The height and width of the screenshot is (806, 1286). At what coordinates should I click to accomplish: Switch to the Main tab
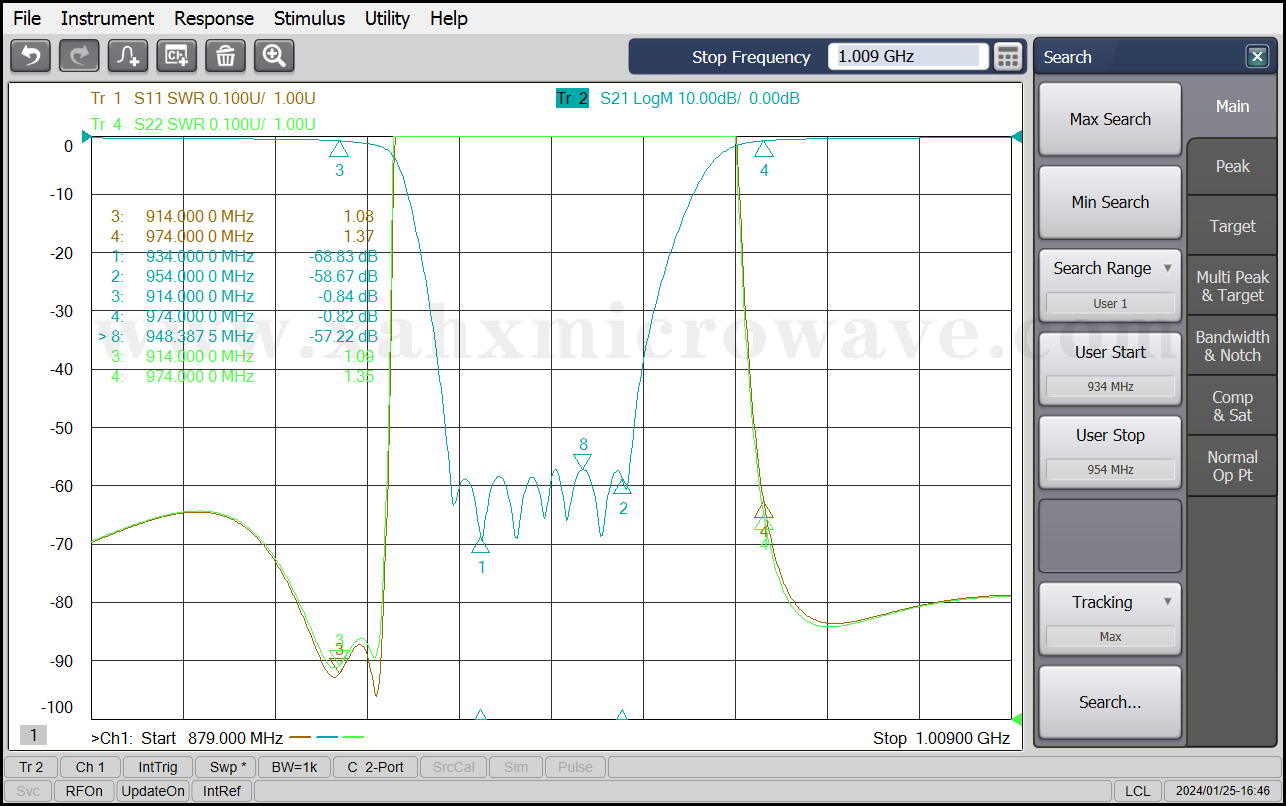coord(1232,106)
